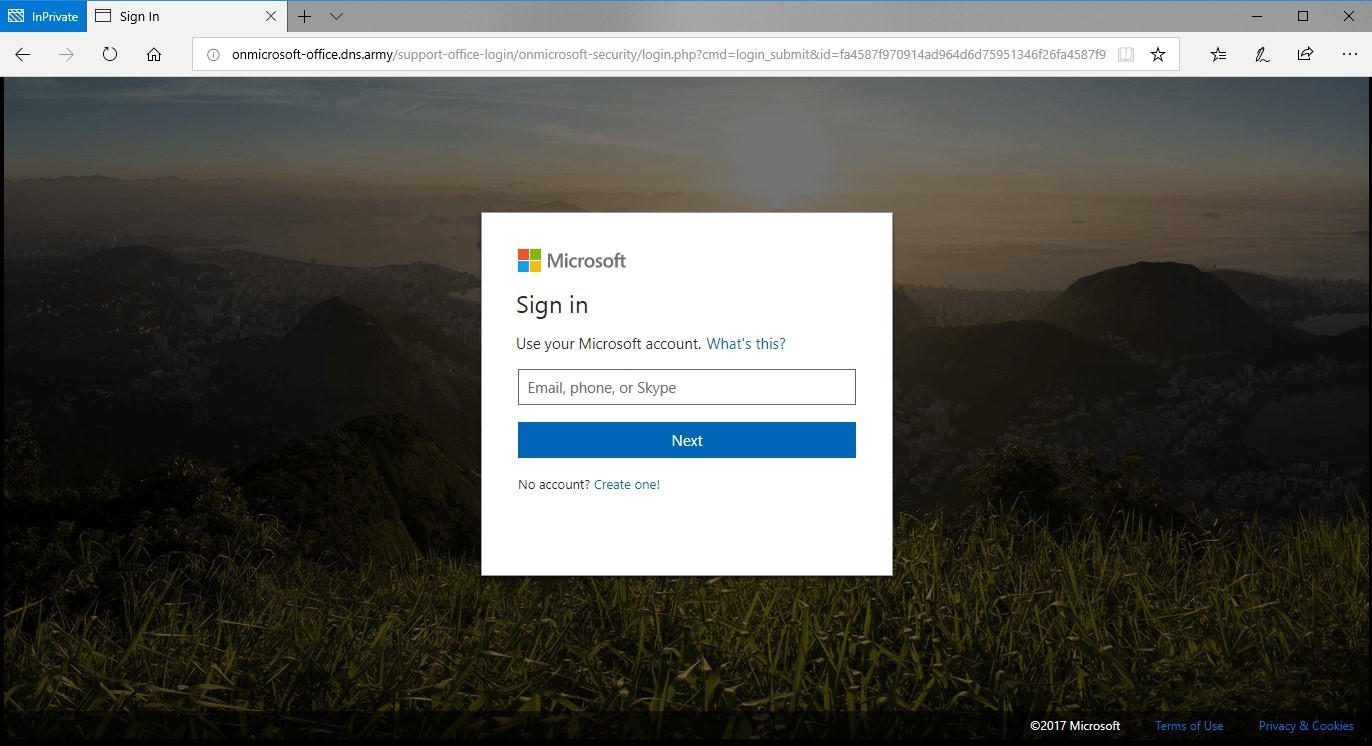This screenshot has width=1372, height=746.
Task: Go forward with the forward arrow
Action: (66, 55)
